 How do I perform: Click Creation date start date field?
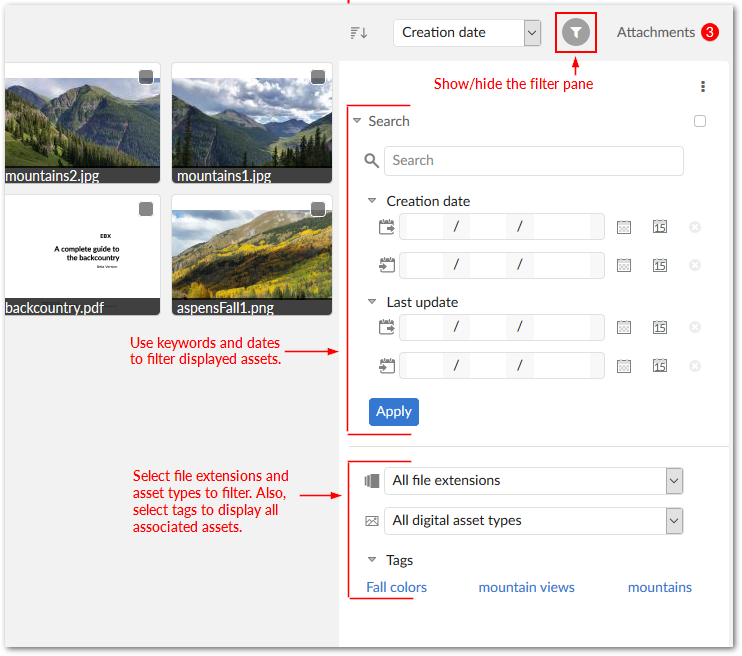[x=502, y=227]
